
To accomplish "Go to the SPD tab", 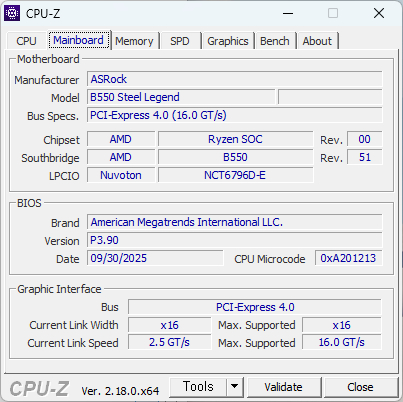I will [180, 41].
